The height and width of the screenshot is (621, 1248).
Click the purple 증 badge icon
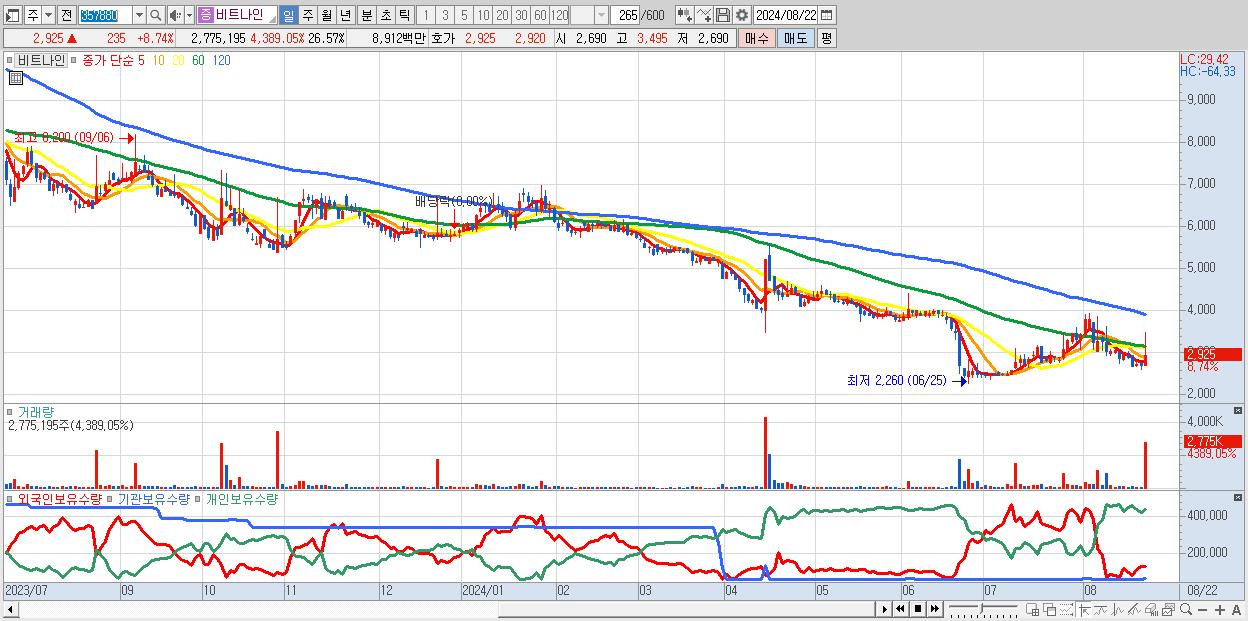coord(205,15)
